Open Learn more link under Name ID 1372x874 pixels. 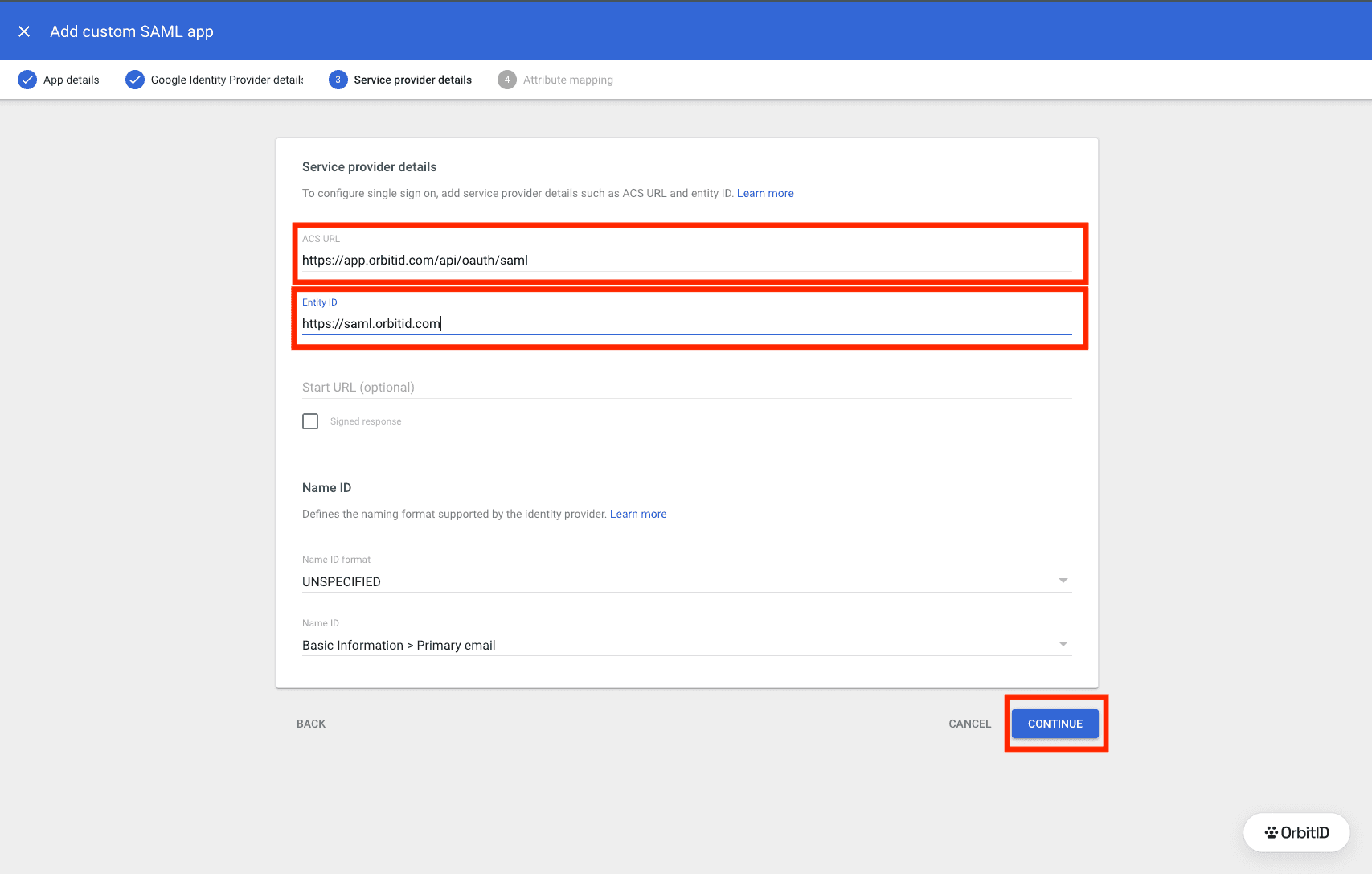(x=638, y=514)
